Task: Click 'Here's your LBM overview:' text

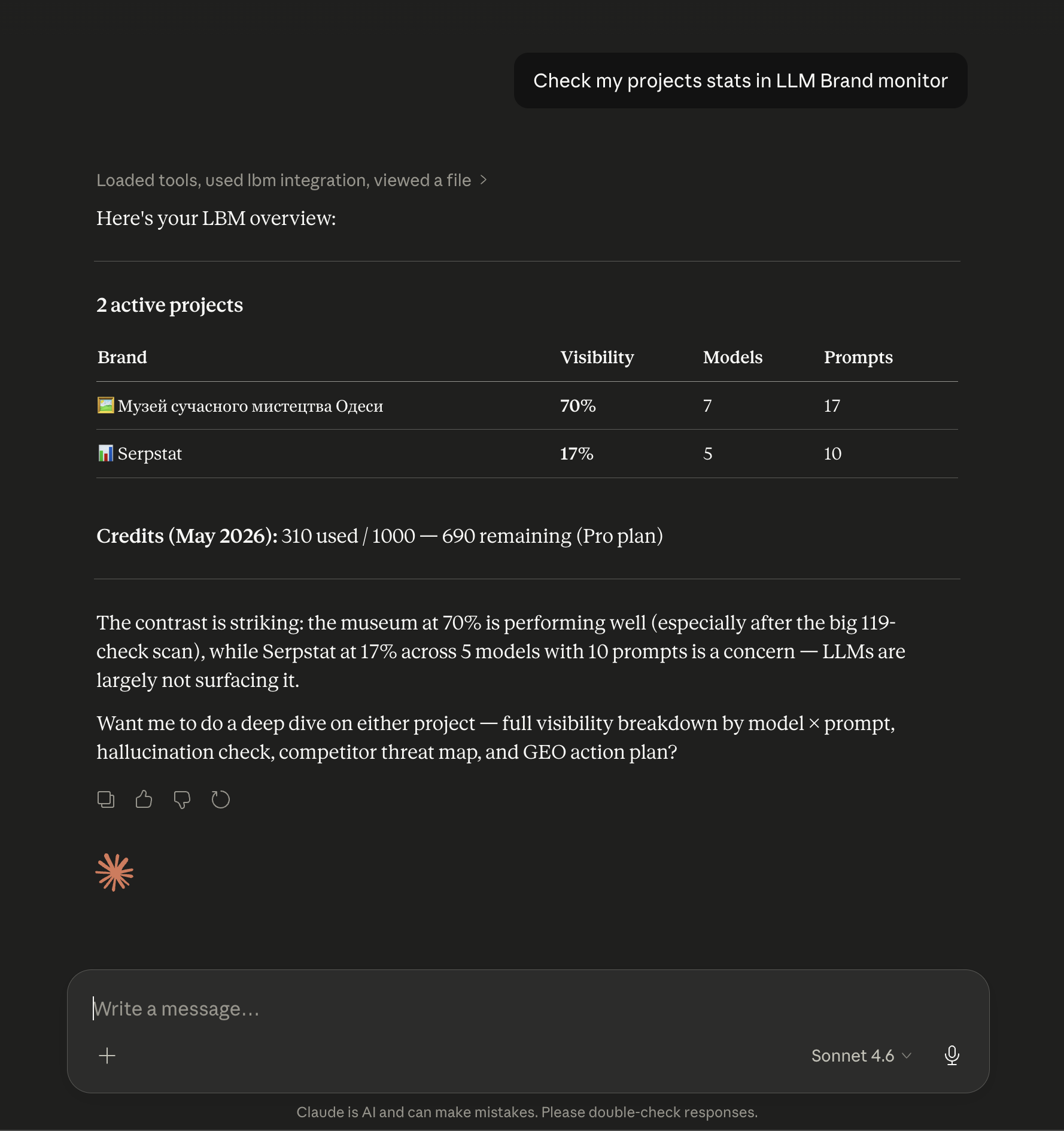Action: coord(216,218)
